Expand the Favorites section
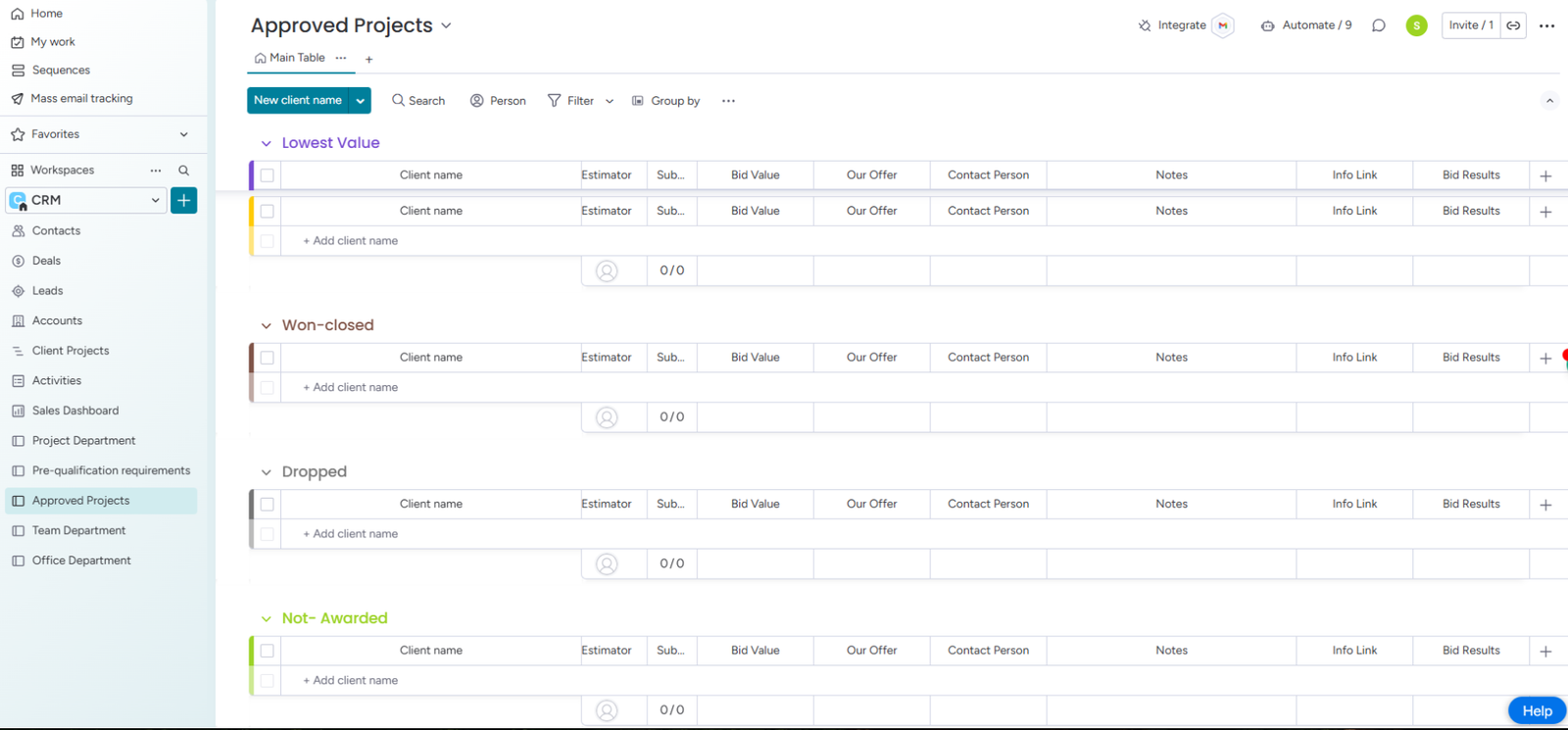 pos(183,134)
